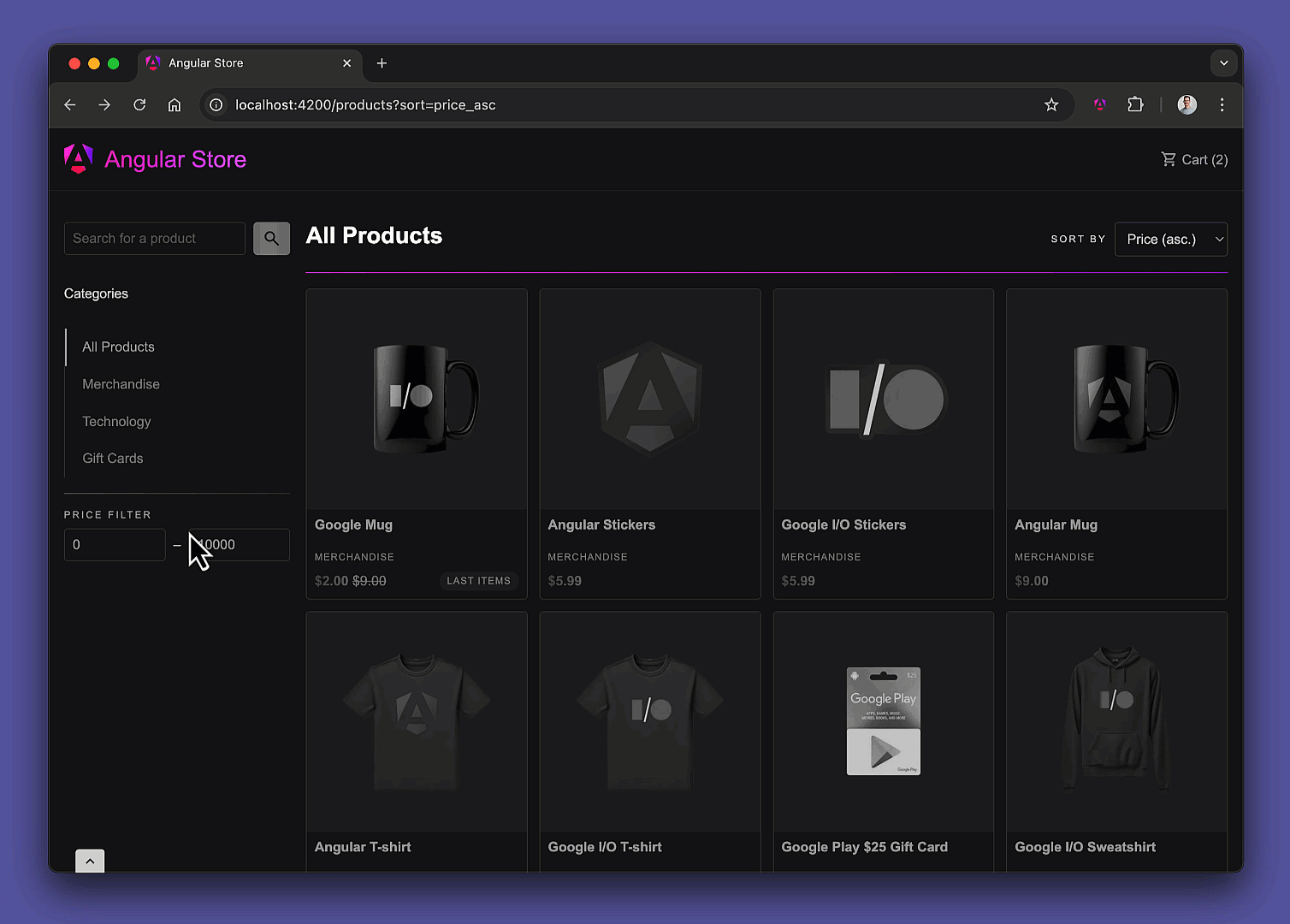Click the Google I/O T-shirt product title

pos(605,847)
